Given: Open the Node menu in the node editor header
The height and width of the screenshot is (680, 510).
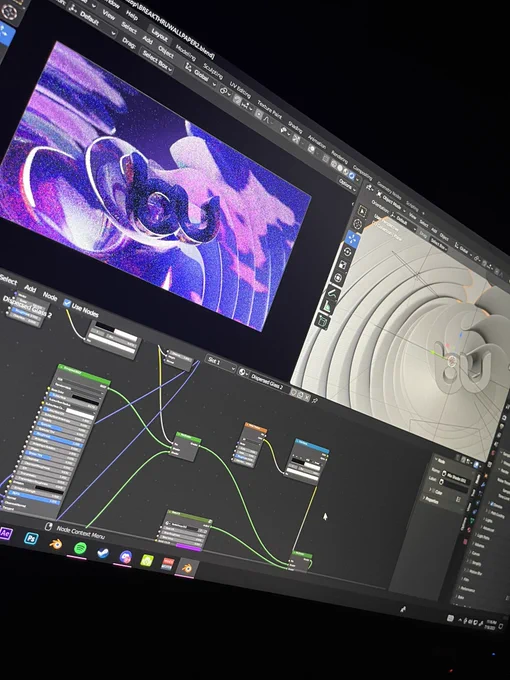Looking at the screenshot, I should click(50, 296).
